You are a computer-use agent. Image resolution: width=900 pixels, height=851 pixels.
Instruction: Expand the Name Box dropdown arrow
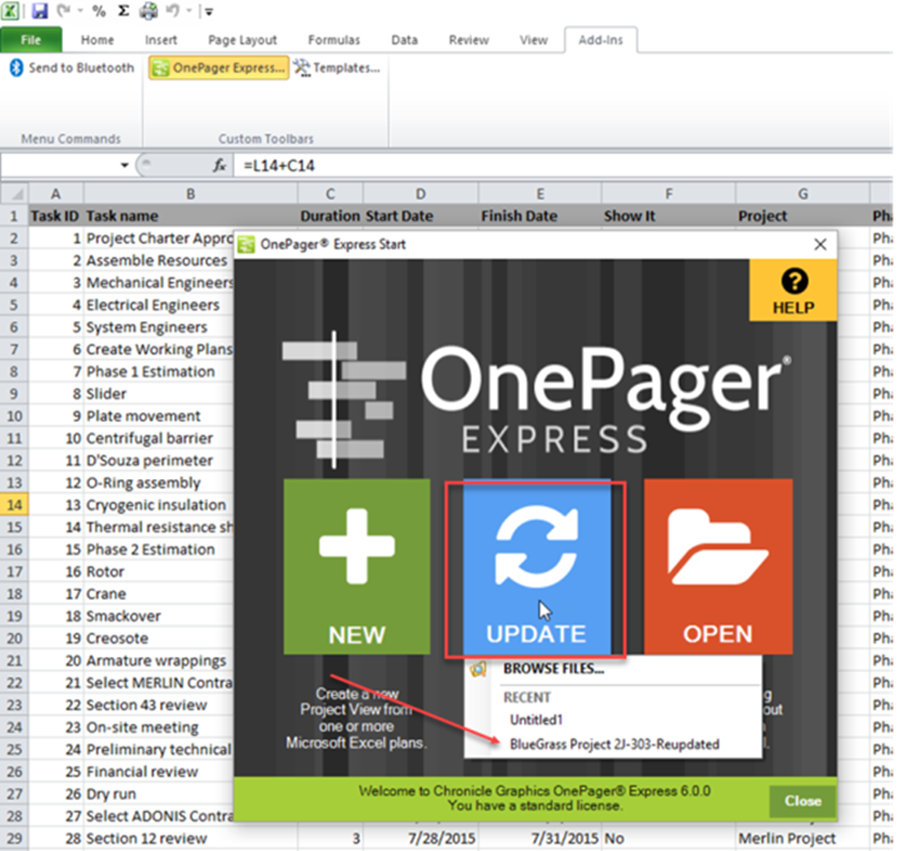point(125,164)
